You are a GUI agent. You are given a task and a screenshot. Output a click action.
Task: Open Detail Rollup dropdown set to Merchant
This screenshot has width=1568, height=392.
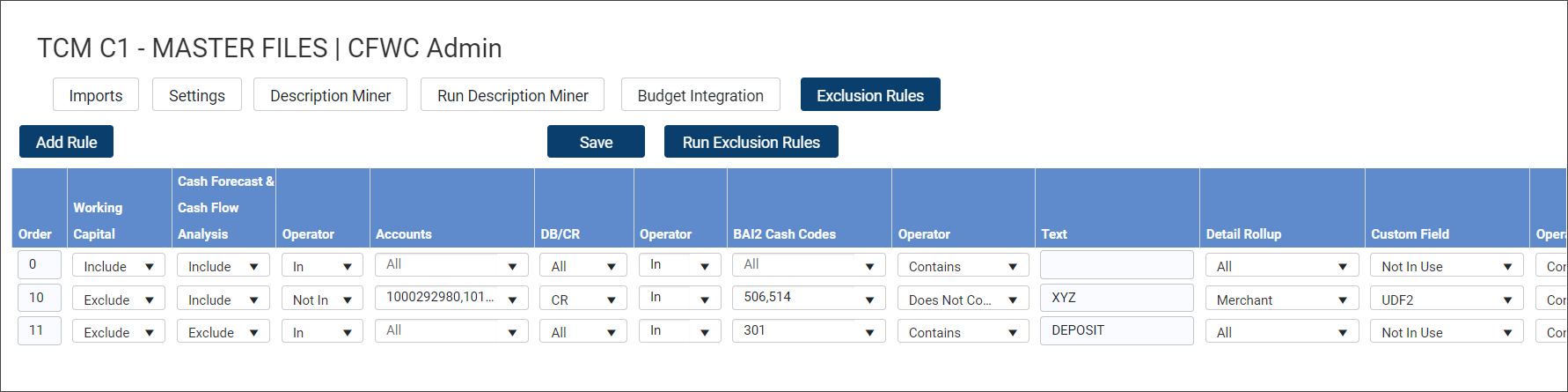[1282, 300]
